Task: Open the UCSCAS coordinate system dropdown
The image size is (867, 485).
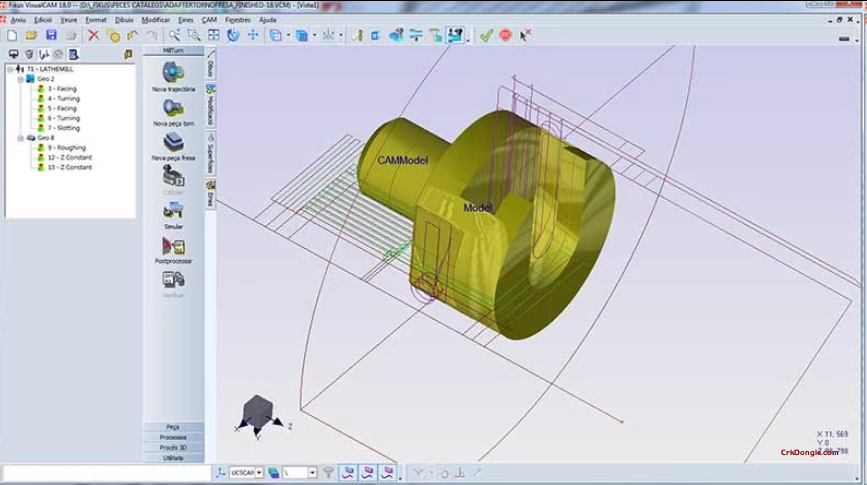Action: pos(259,472)
